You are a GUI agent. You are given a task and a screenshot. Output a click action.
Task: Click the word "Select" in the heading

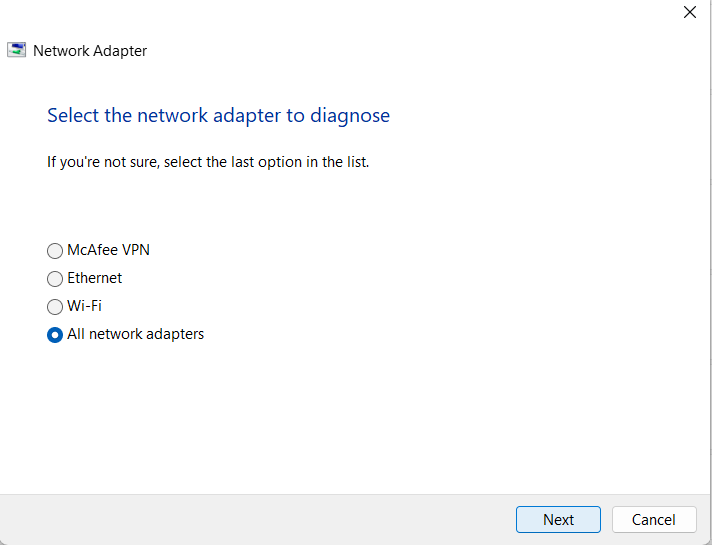pos(73,116)
